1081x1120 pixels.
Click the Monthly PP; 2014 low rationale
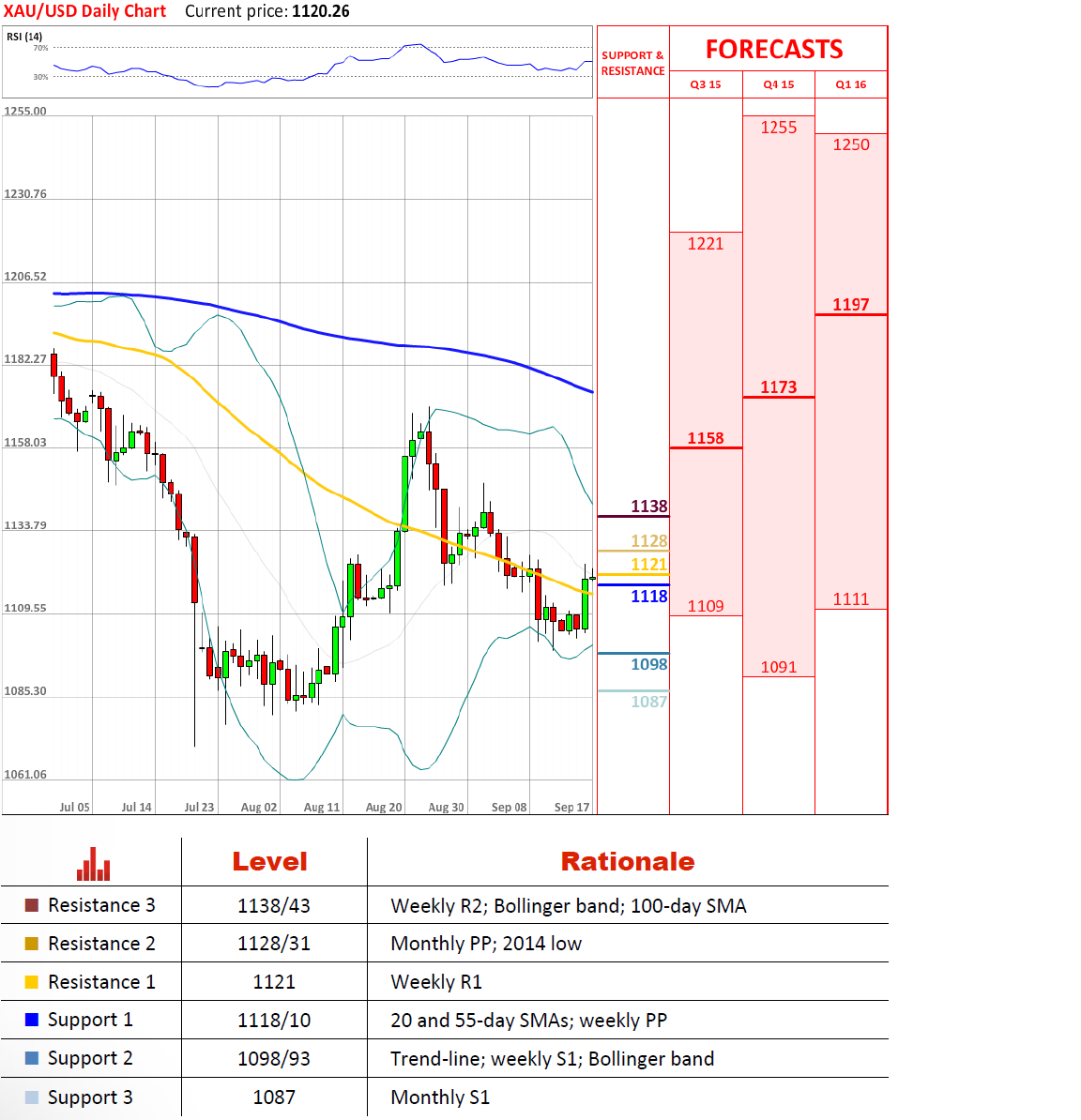[x=486, y=944]
